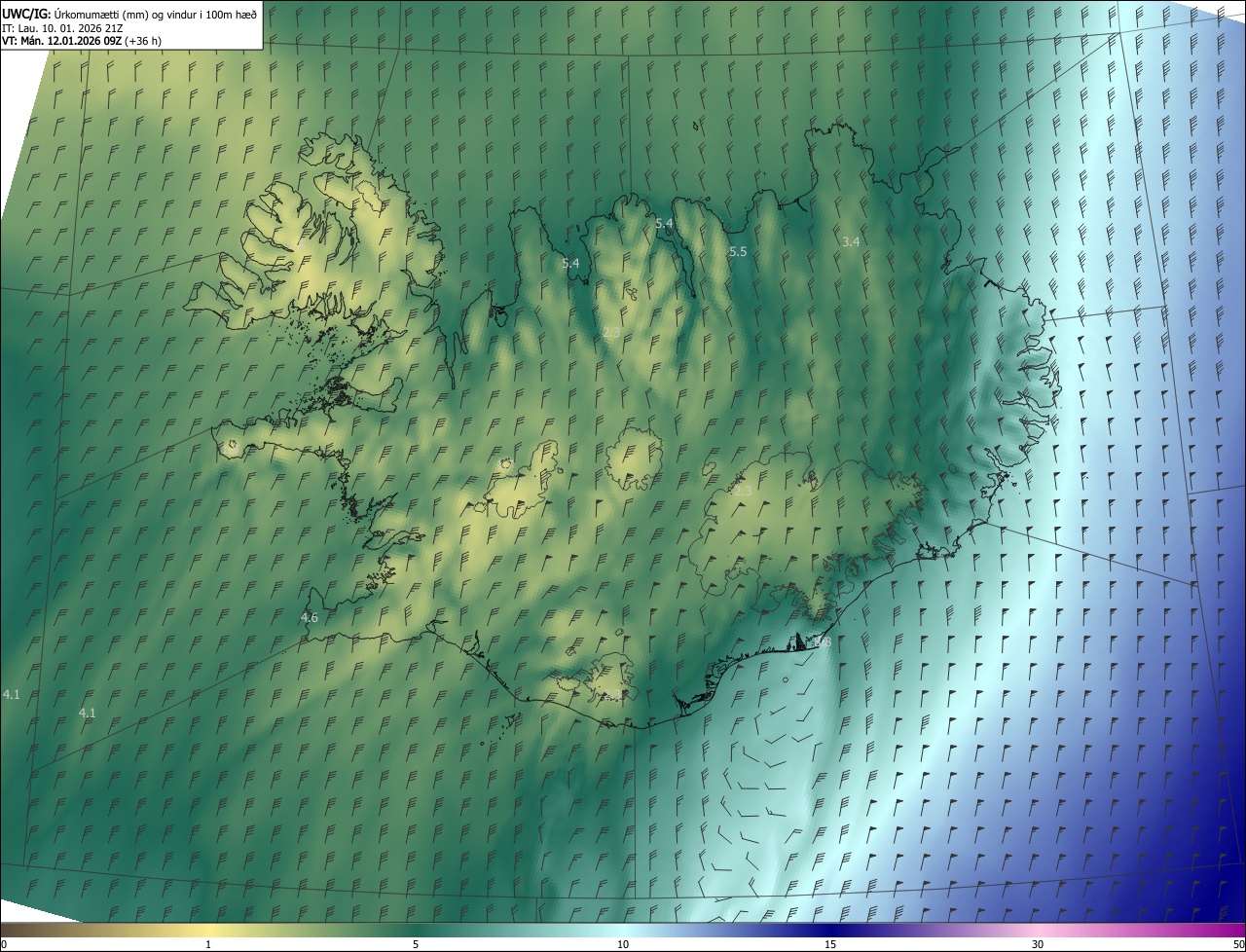
Task: Click the '50' tick label on the colorbar
Action: coord(1238,944)
